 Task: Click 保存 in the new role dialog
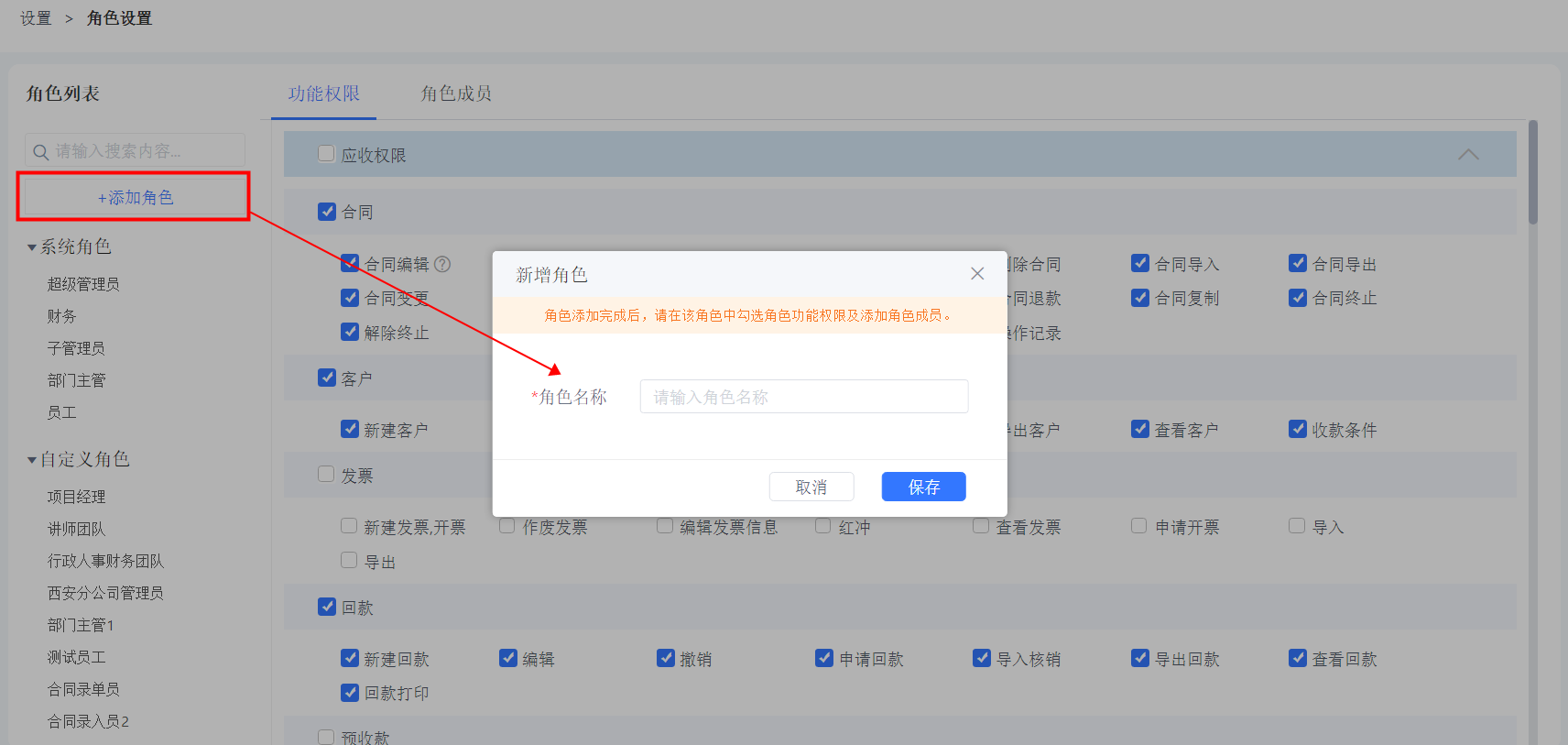923,487
